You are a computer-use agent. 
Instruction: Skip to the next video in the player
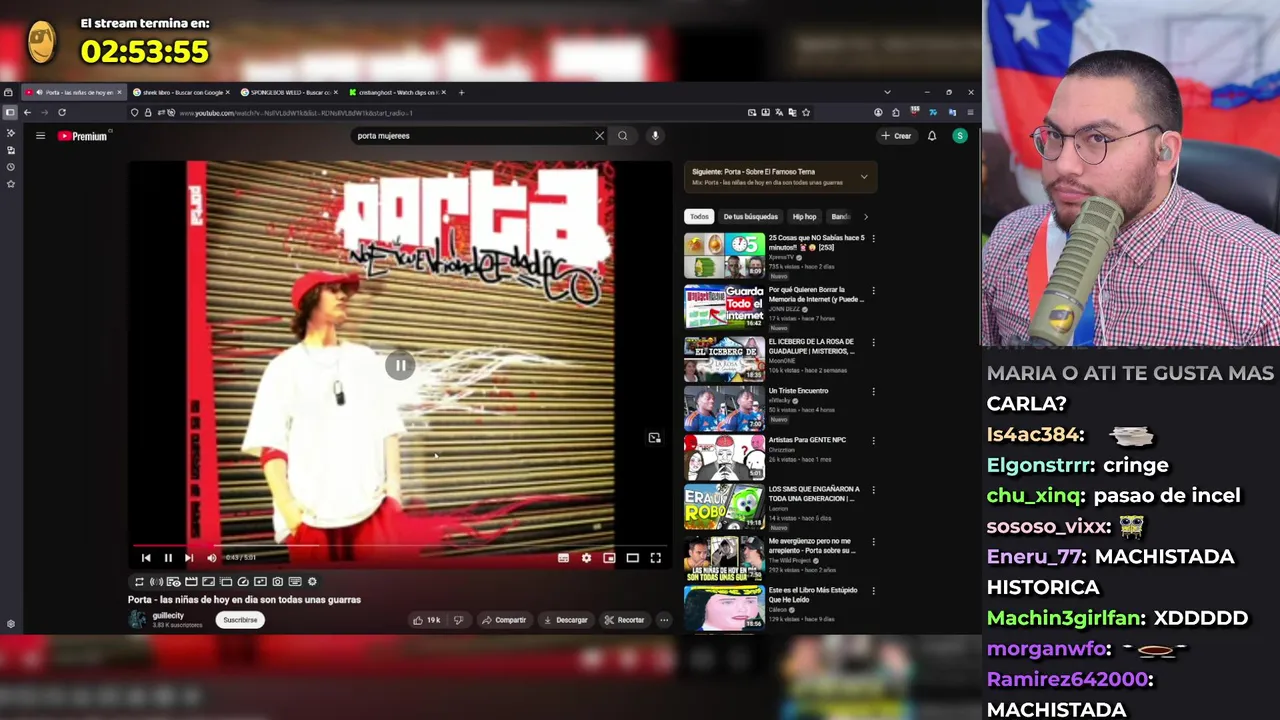188,558
